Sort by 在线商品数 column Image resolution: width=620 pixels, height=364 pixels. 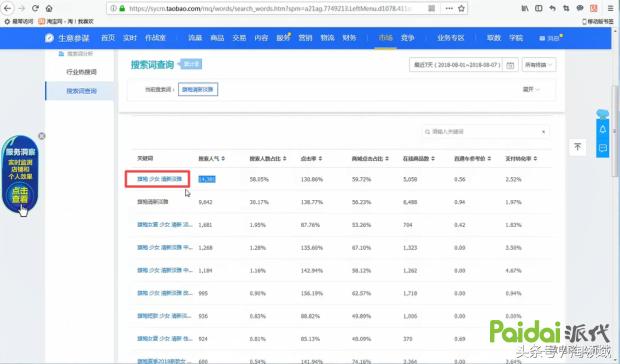click(x=419, y=158)
